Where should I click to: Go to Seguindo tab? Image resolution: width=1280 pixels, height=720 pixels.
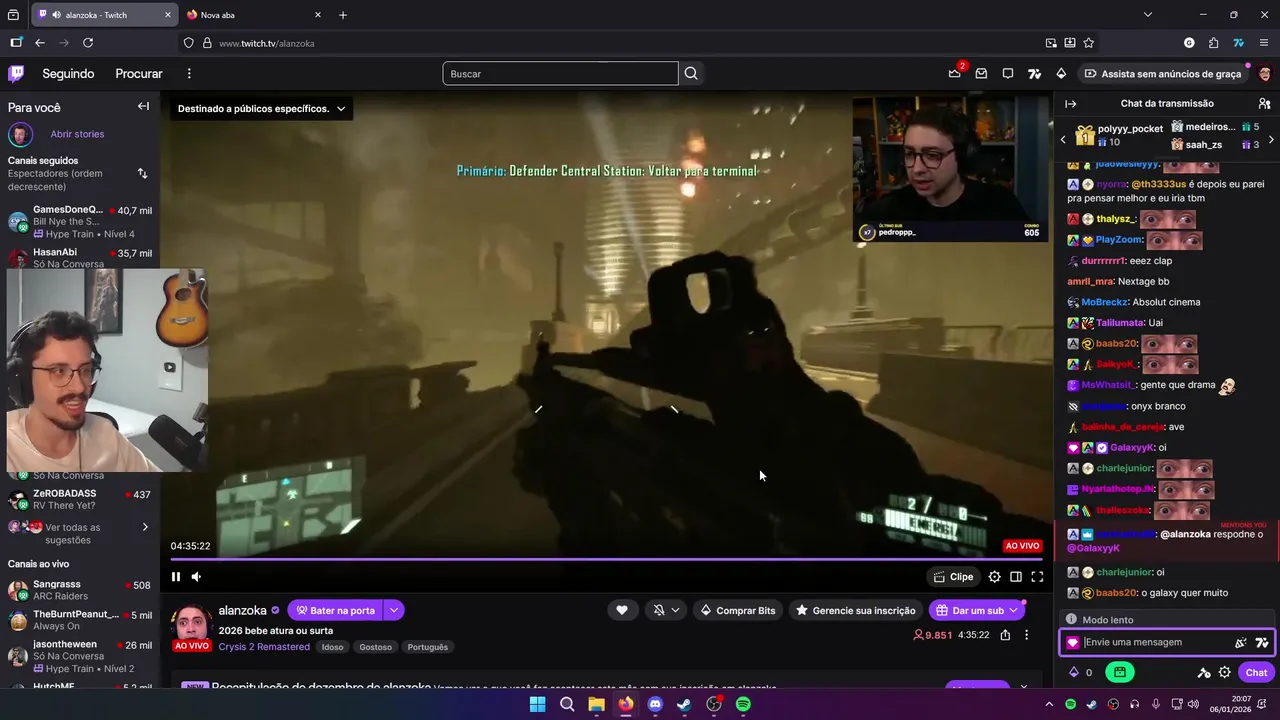(x=68, y=73)
